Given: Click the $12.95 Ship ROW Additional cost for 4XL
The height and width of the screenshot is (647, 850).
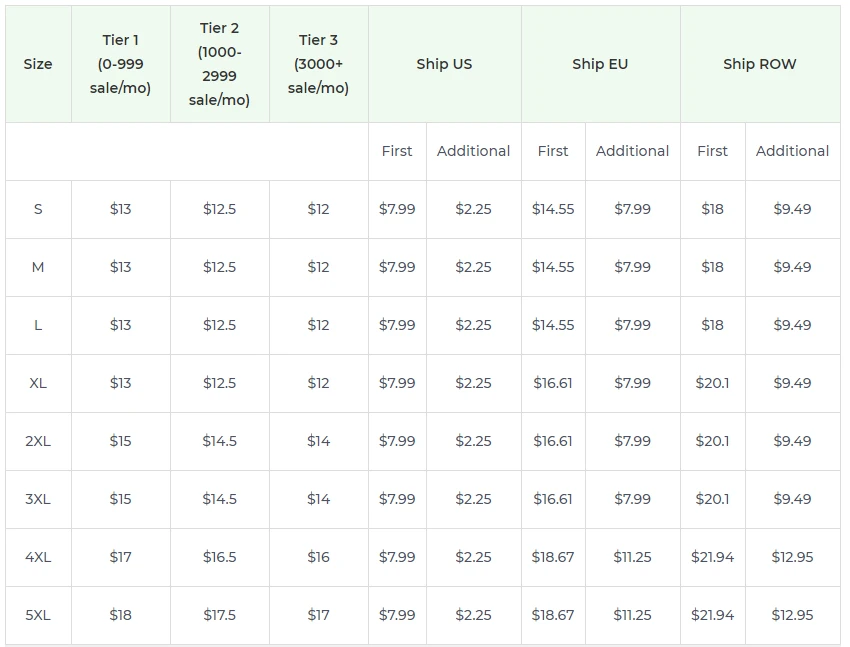Looking at the screenshot, I should [x=792, y=557].
